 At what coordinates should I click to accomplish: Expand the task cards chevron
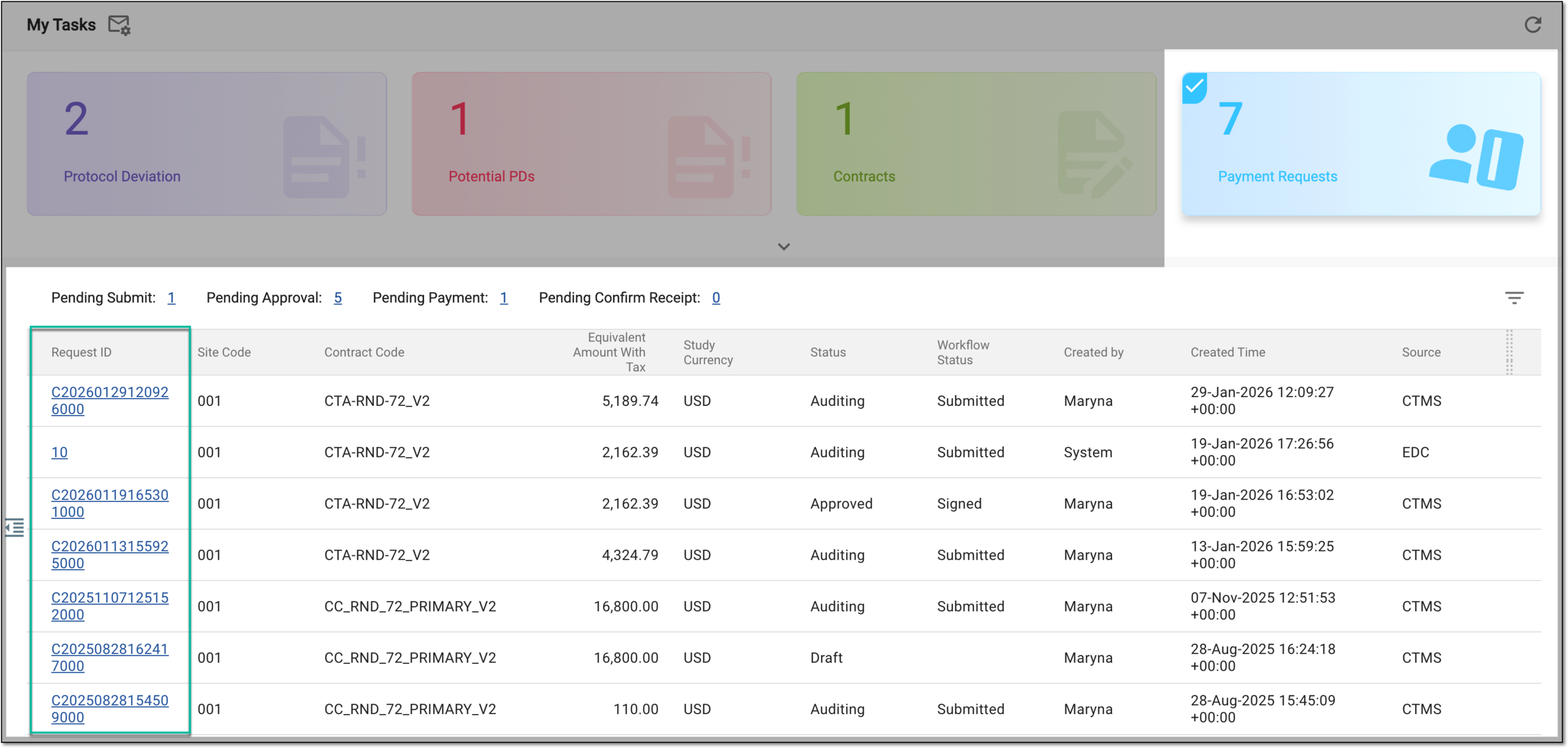(784, 247)
